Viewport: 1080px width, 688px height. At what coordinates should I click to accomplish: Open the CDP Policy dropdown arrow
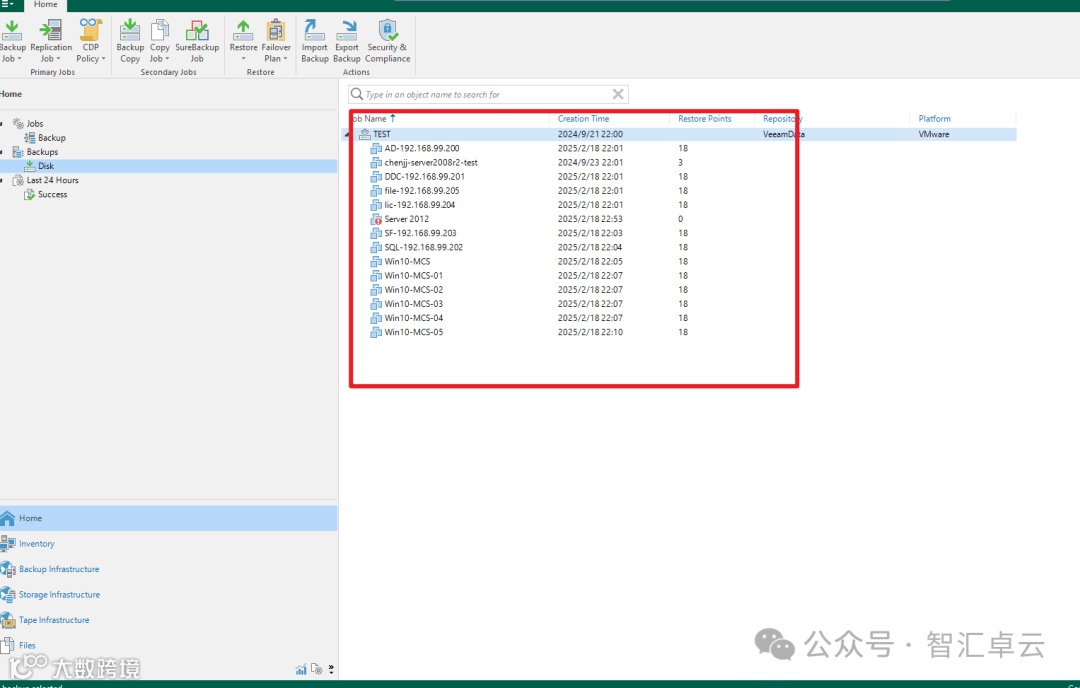click(103, 59)
